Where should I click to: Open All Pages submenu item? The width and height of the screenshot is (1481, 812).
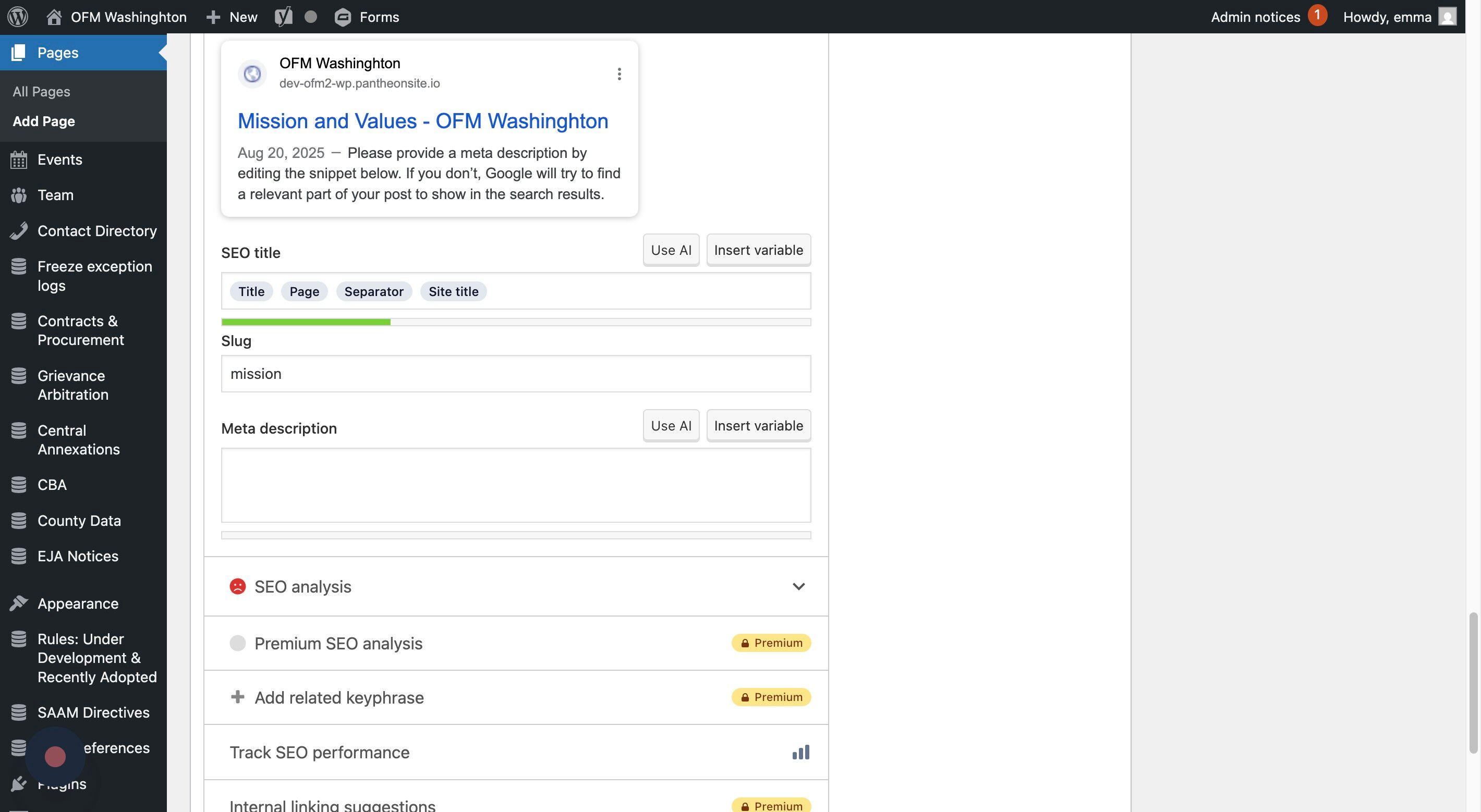click(x=41, y=91)
